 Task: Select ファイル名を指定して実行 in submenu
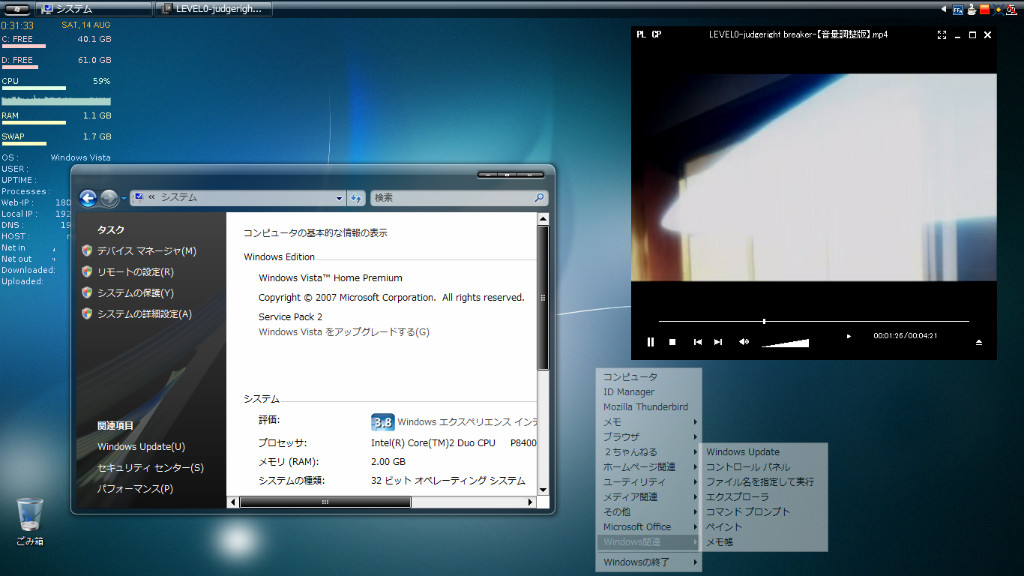(763, 482)
